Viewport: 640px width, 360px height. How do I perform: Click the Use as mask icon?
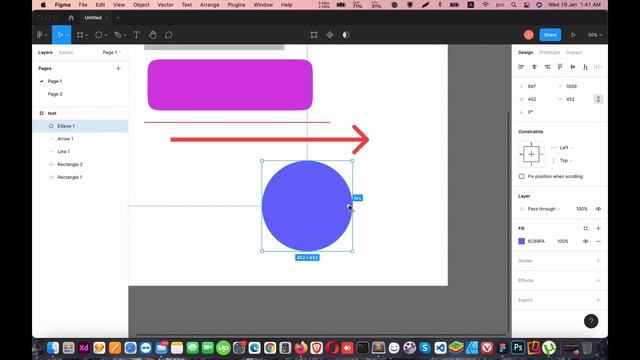tap(346, 35)
